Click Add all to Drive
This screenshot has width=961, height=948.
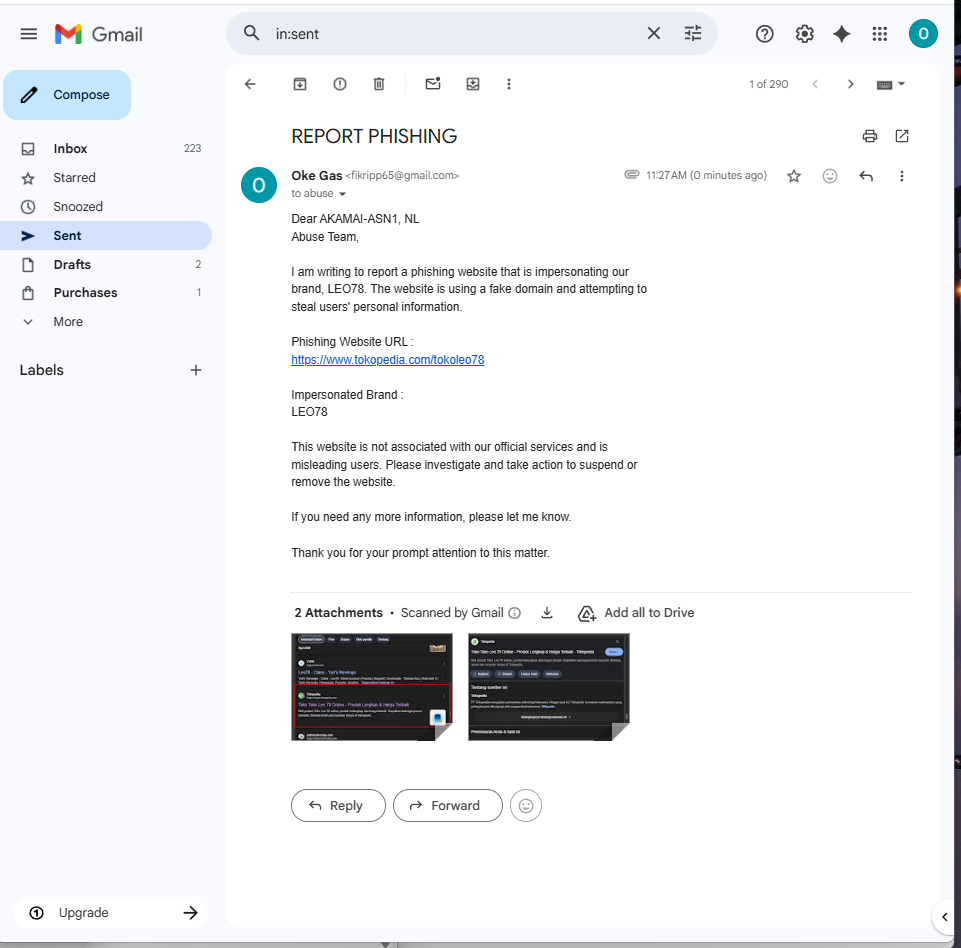[x=636, y=613]
